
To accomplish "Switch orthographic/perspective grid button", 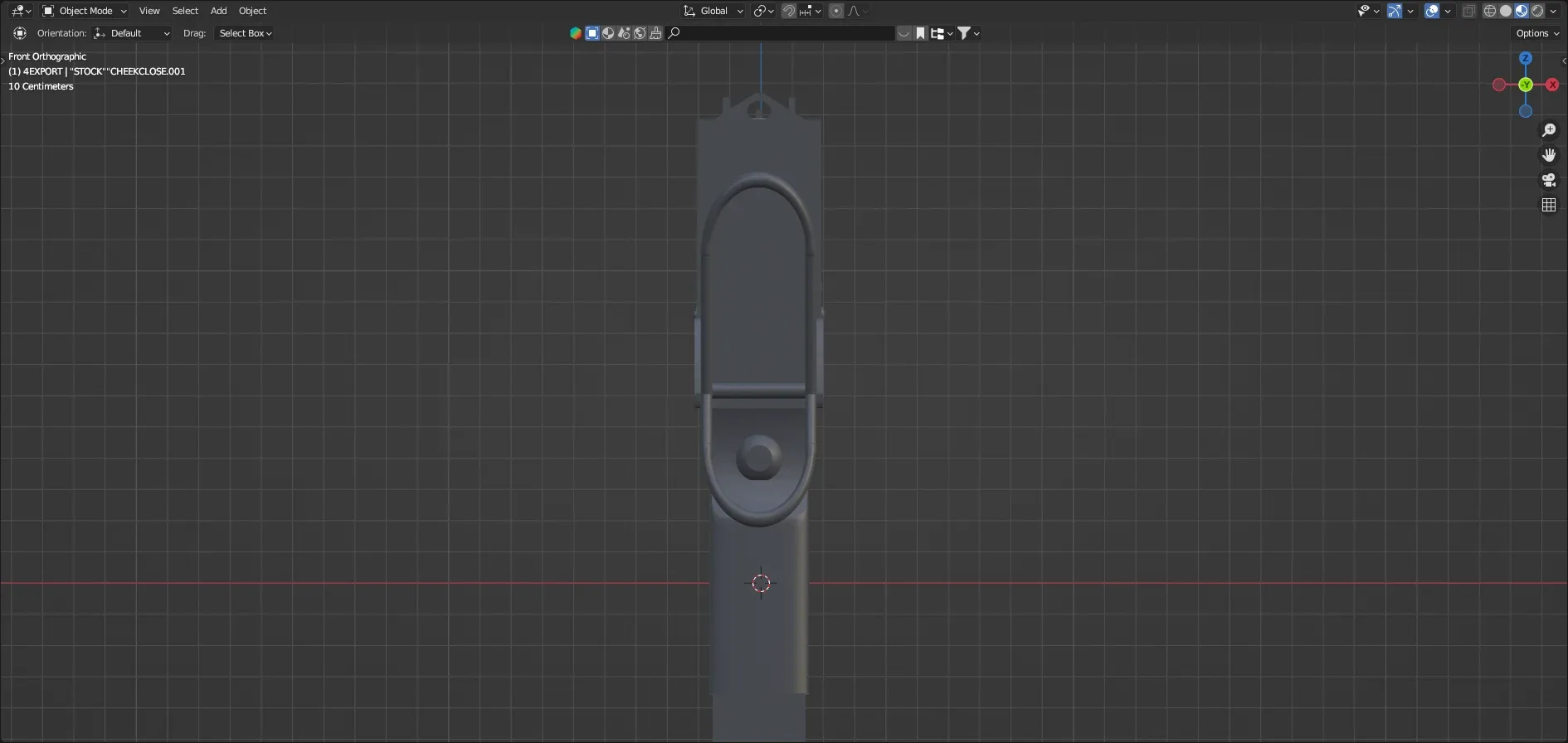I will click(1549, 205).
